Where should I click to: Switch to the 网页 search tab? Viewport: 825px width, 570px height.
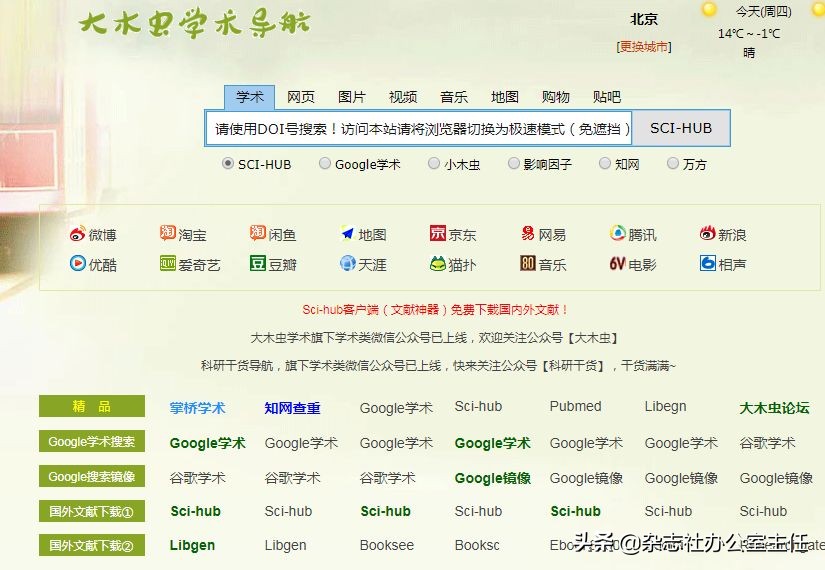300,97
